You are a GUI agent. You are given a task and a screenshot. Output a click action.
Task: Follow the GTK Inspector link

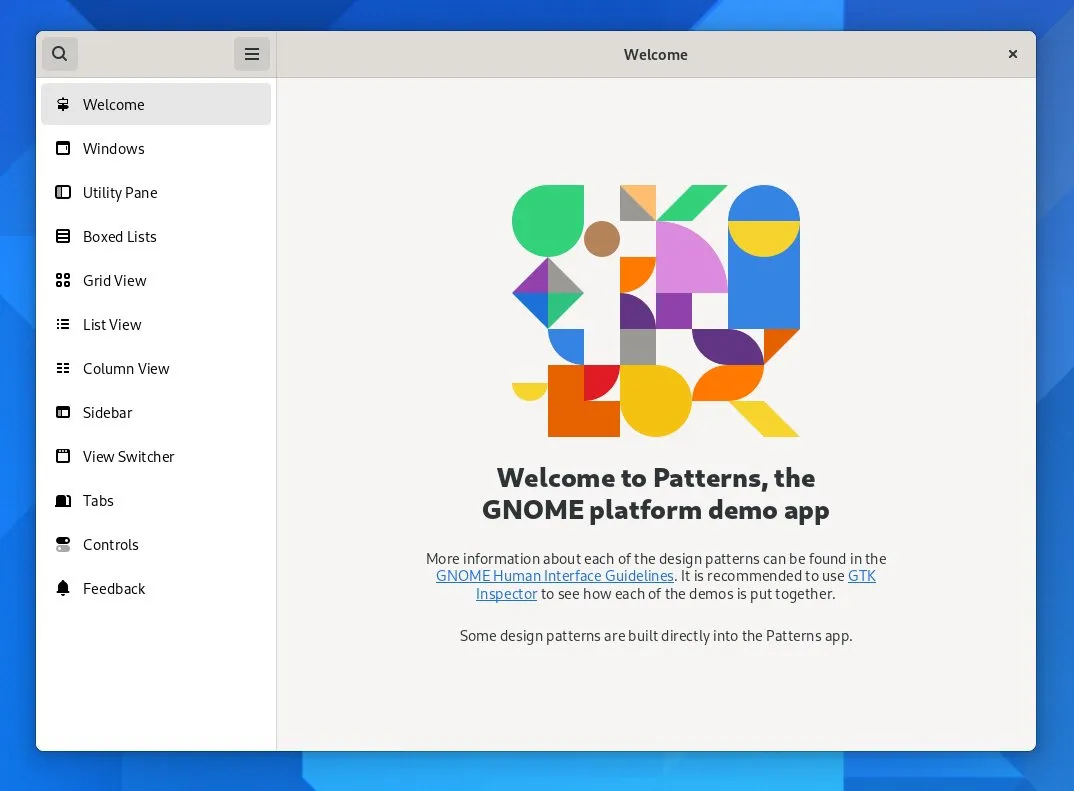click(x=506, y=594)
